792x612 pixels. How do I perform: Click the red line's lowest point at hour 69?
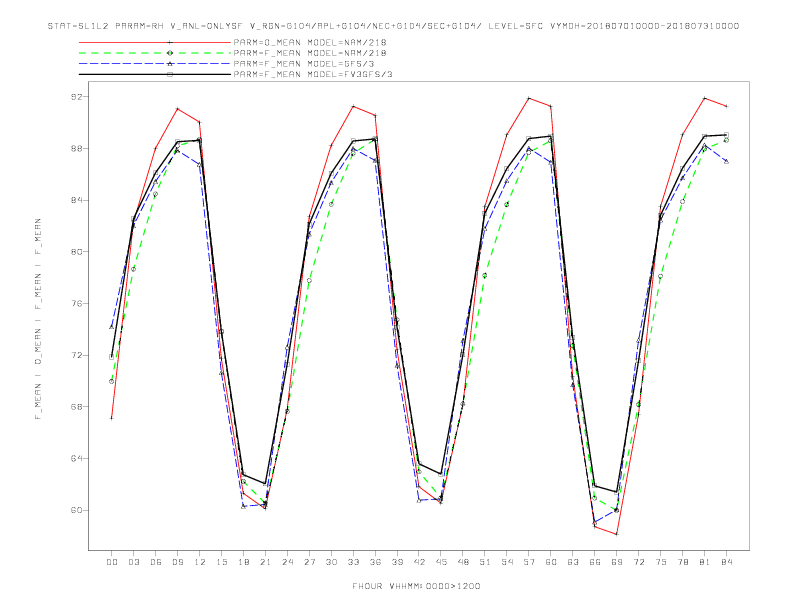[x=617, y=534]
